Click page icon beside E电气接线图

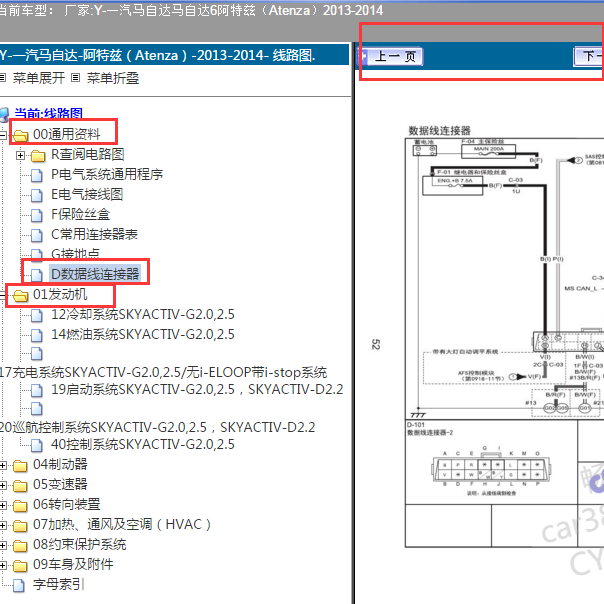[x=37, y=195]
